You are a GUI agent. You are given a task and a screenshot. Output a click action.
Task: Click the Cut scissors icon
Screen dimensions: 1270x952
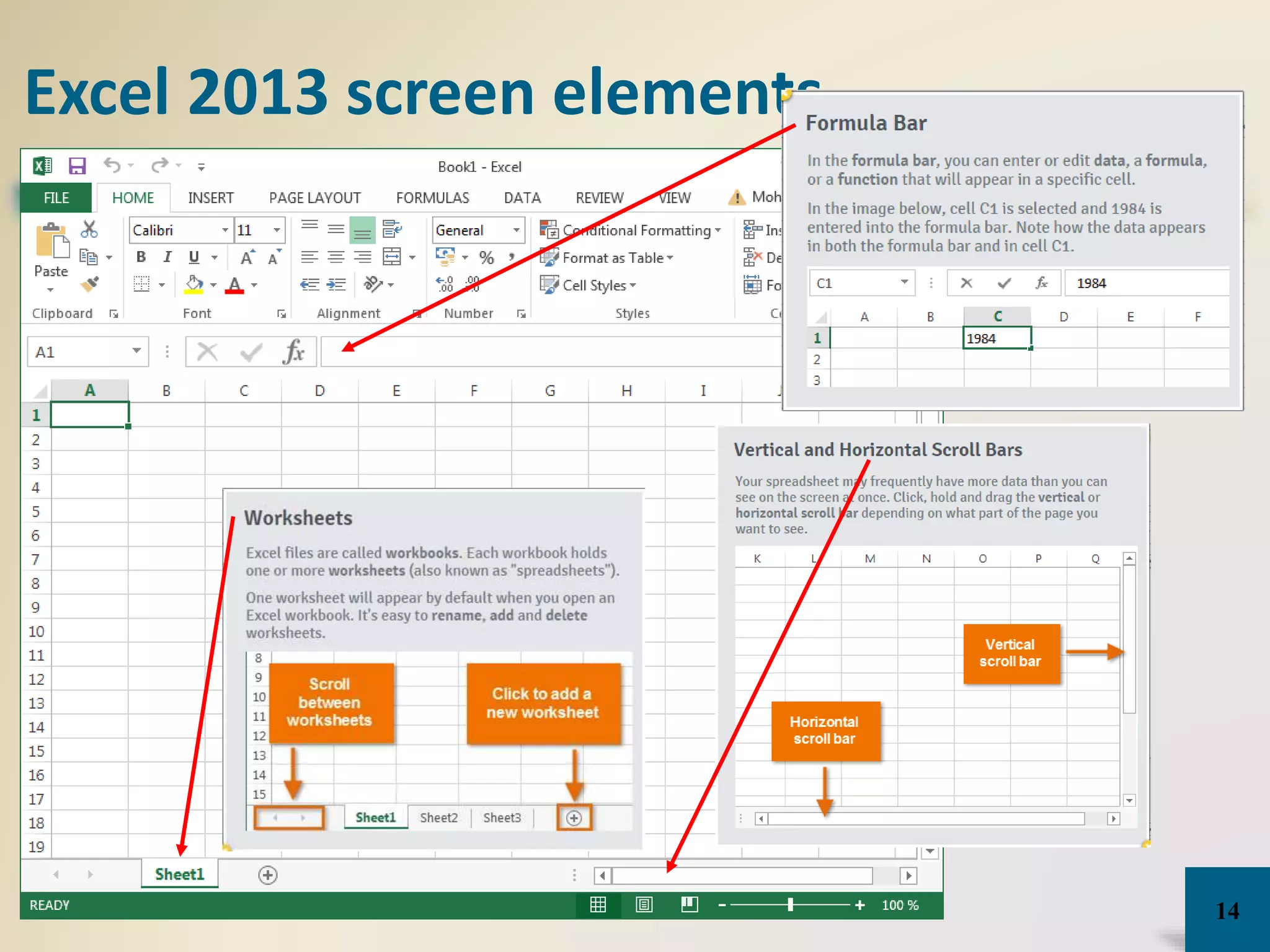tap(89, 229)
